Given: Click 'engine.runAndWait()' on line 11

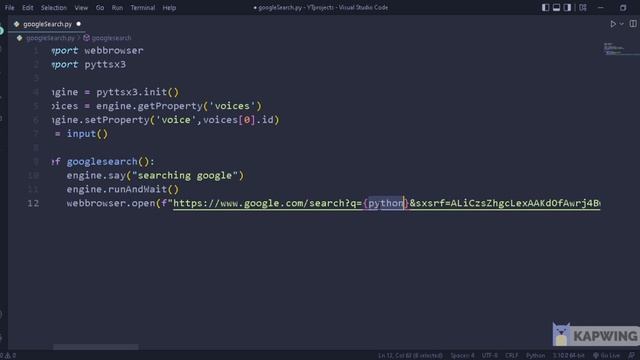Looking at the screenshot, I should point(122,189).
